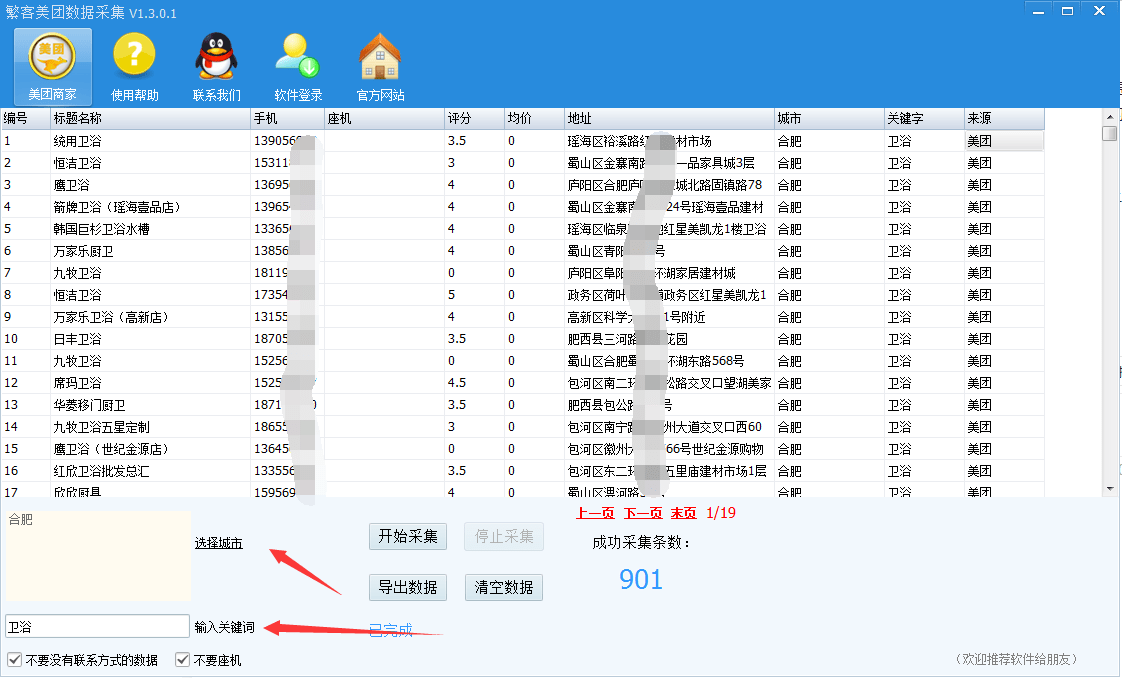Open 选择城市 link
1122x678 pixels.
coord(218,543)
